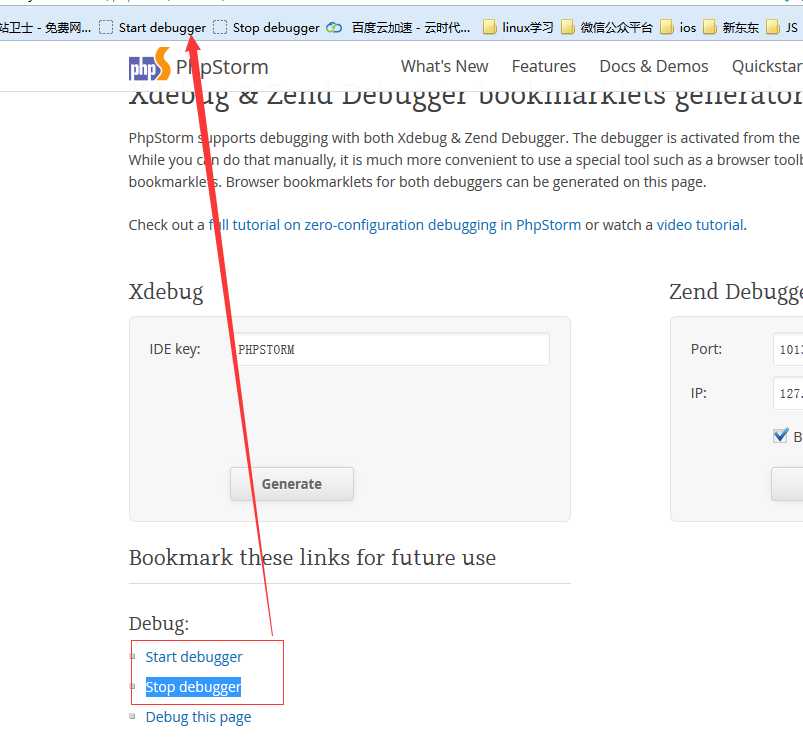Image resolution: width=803 pixels, height=745 pixels.
Task: Click the Start debugger link under Debug
Action: tap(194, 657)
